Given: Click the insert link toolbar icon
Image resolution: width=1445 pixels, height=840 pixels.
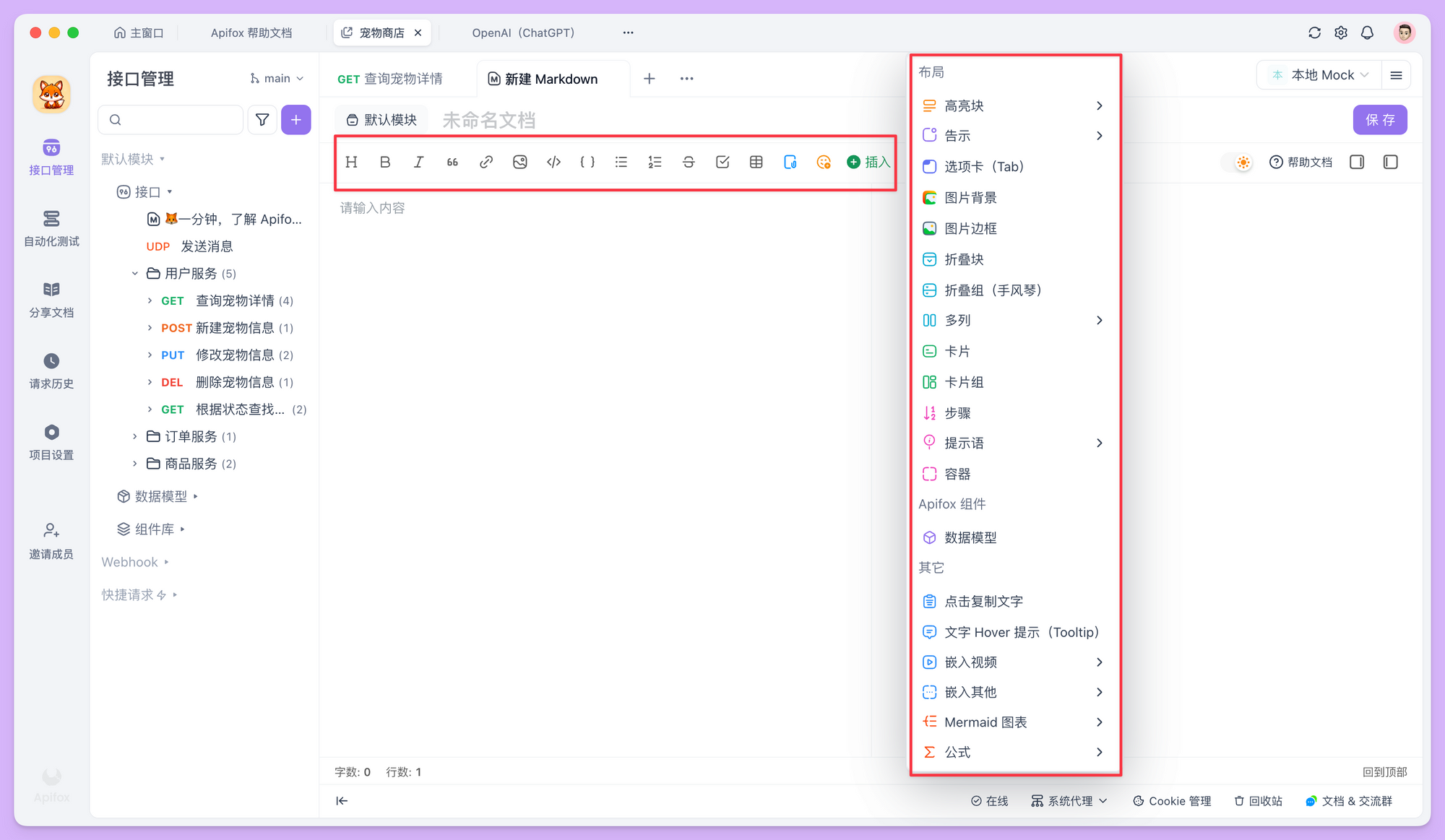Looking at the screenshot, I should (486, 162).
